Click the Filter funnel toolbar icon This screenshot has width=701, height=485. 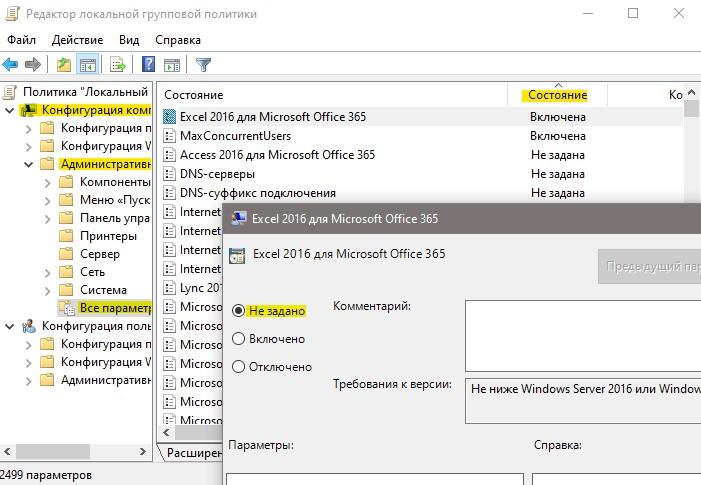tap(203, 65)
